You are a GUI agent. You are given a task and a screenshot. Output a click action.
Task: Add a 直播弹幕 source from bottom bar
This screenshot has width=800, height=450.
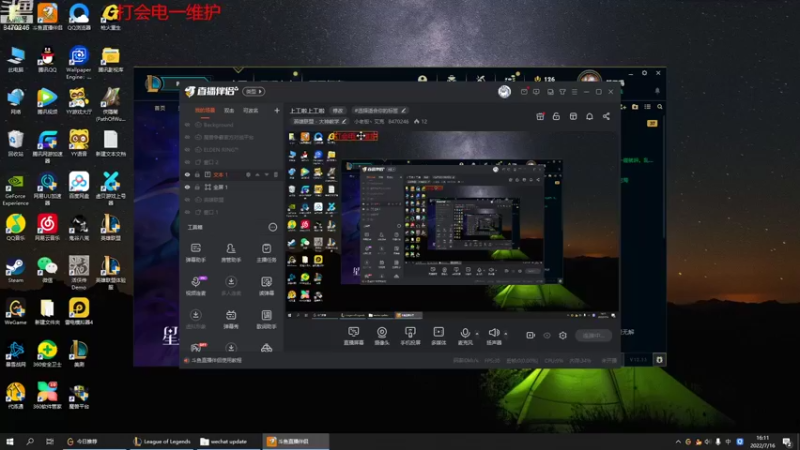point(354,336)
